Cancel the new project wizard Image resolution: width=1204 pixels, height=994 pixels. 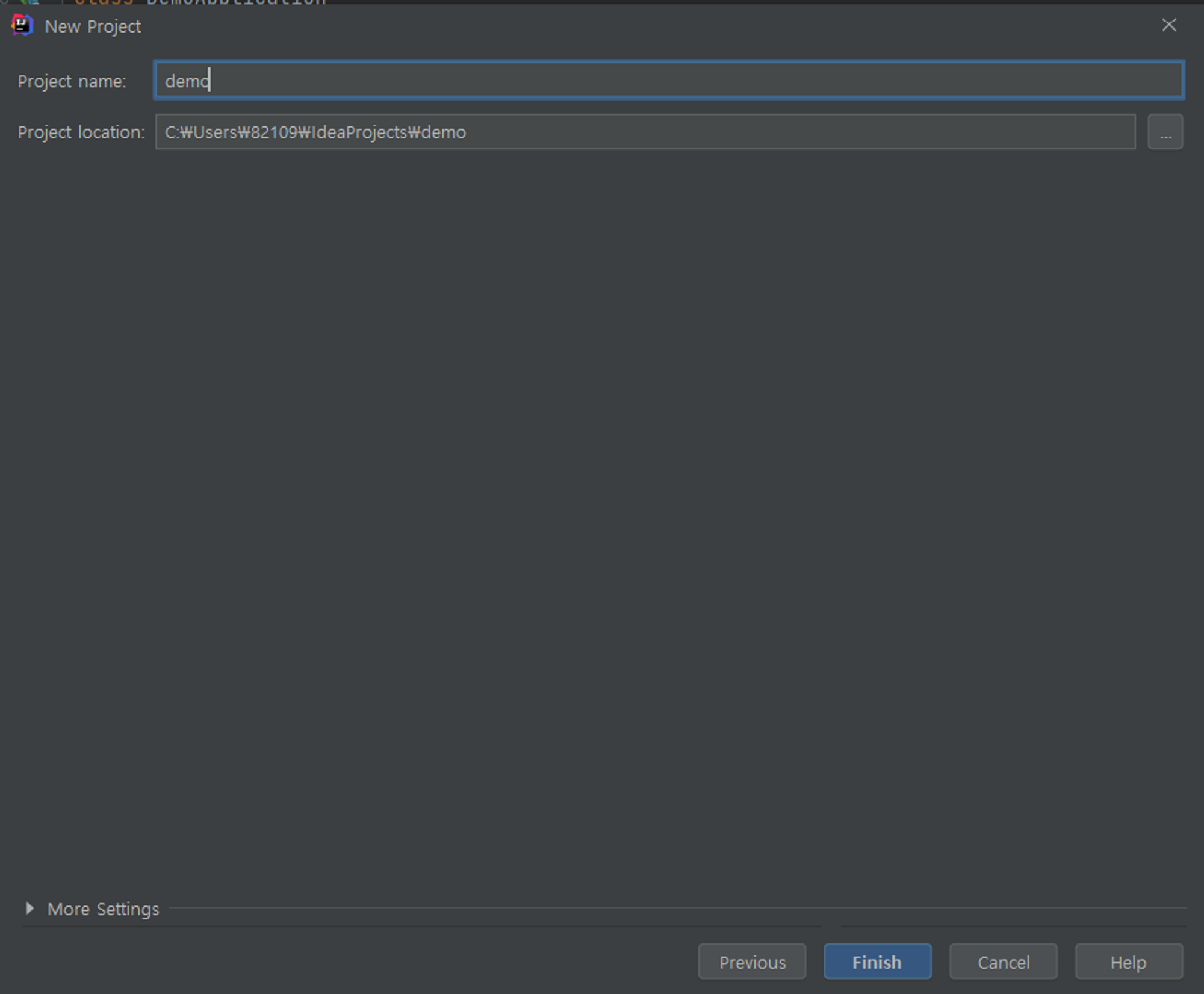(1003, 961)
